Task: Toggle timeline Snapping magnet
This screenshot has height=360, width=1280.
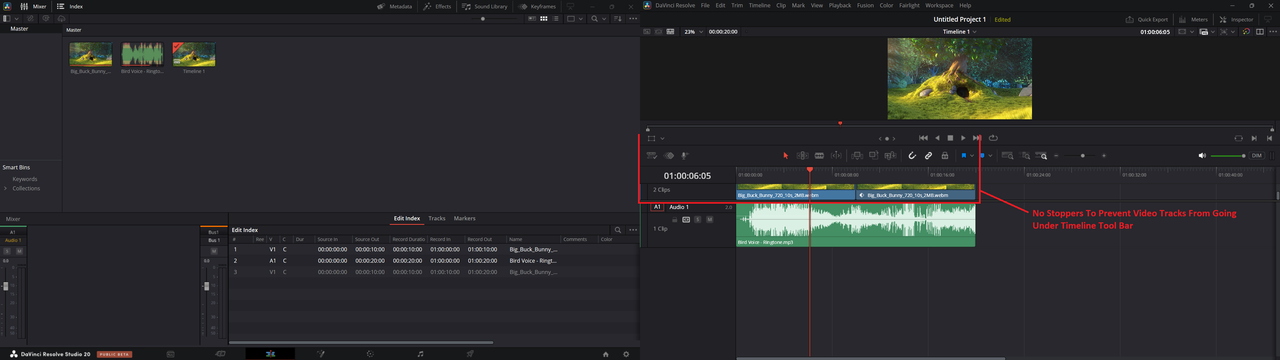Action: point(912,155)
